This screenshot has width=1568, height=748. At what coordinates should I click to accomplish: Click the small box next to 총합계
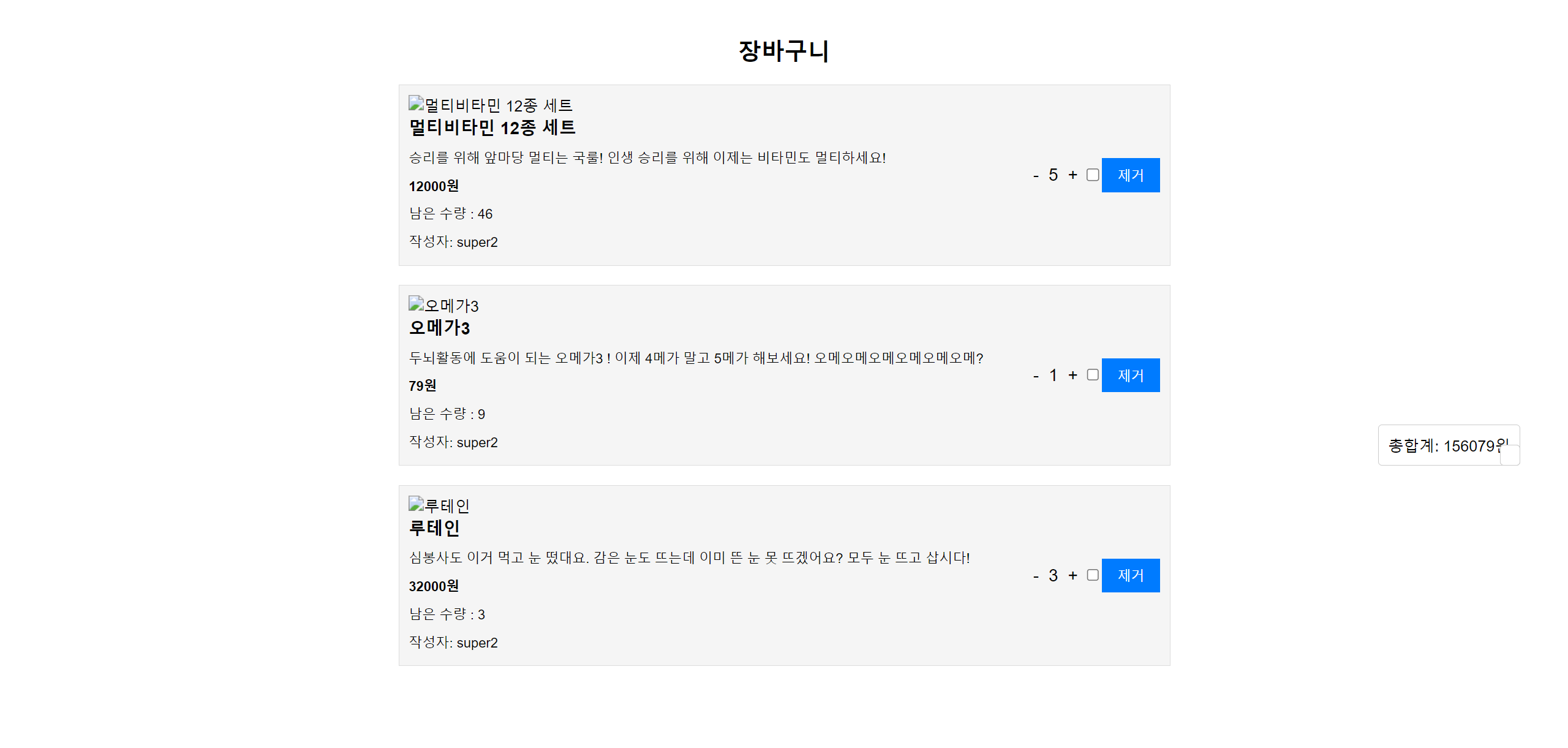pyautogui.click(x=1510, y=456)
